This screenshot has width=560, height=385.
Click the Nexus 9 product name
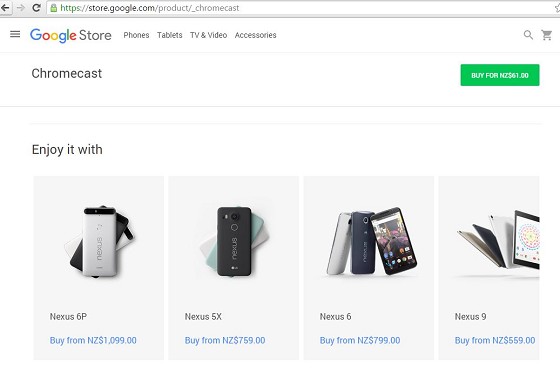pos(470,316)
